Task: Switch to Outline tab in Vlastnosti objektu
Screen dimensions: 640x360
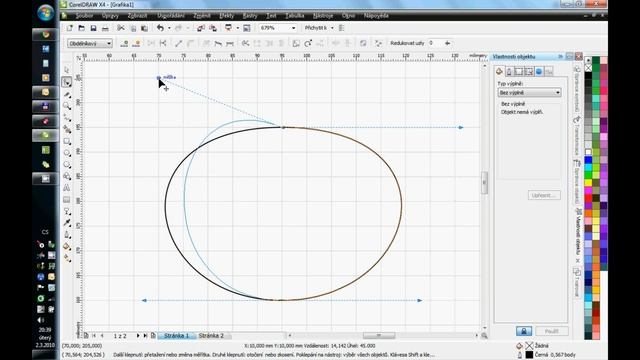Action: coord(509,71)
